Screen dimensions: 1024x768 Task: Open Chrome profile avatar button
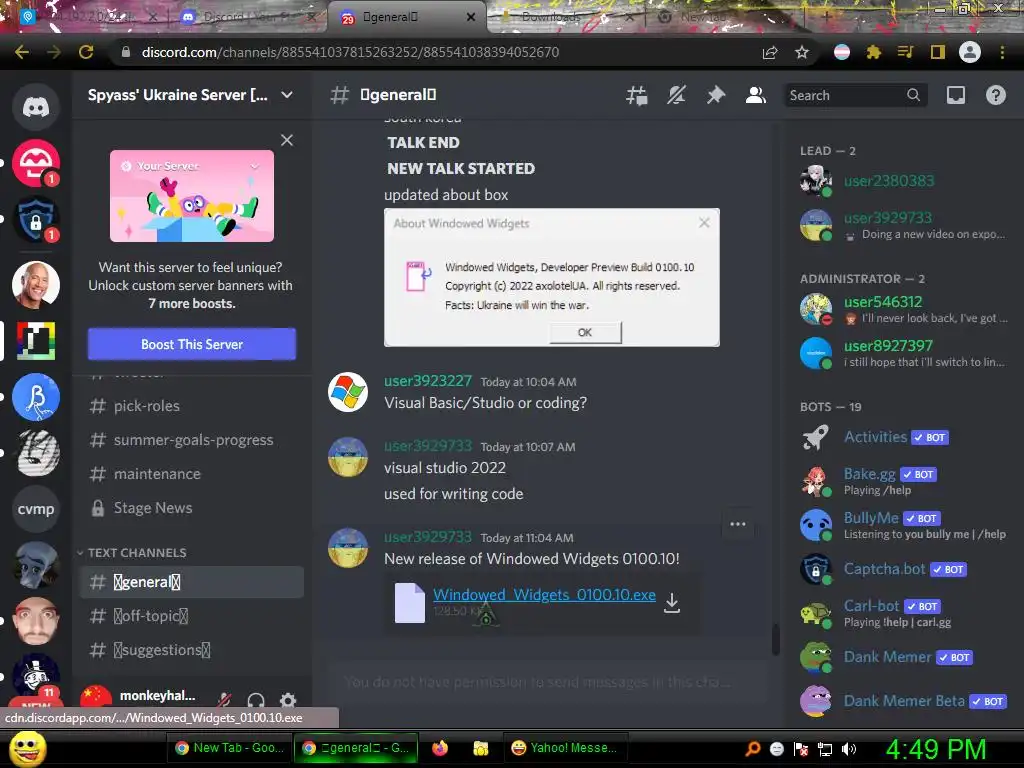point(970,52)
